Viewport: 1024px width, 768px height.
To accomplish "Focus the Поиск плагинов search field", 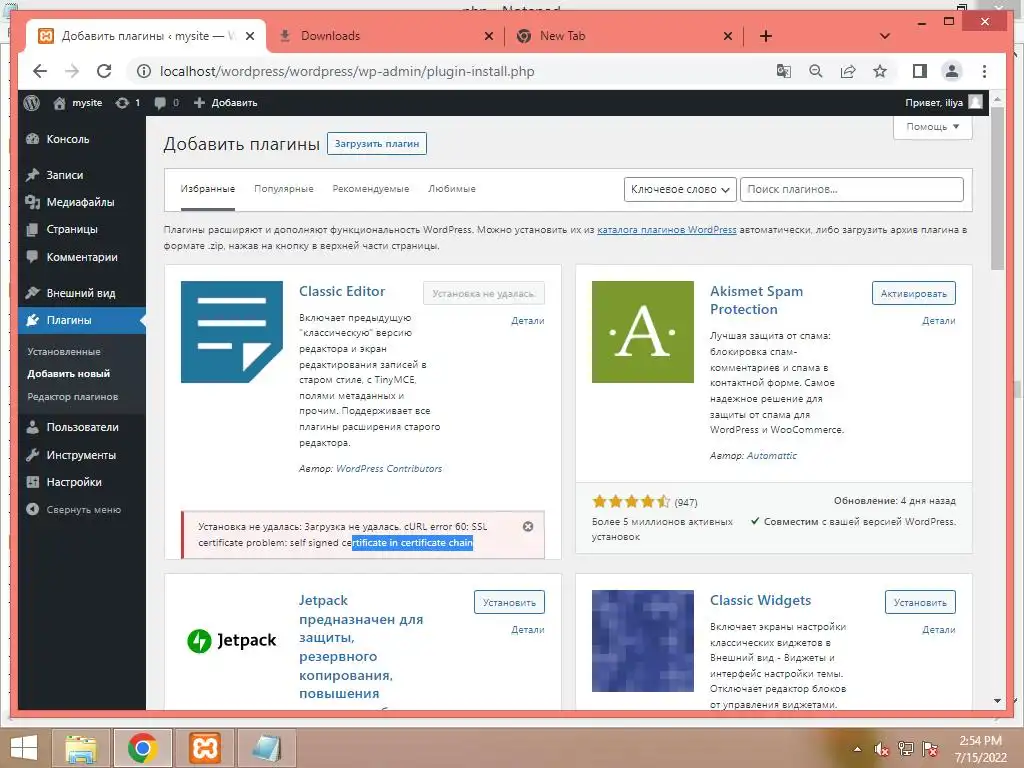I will click(852, 189).
